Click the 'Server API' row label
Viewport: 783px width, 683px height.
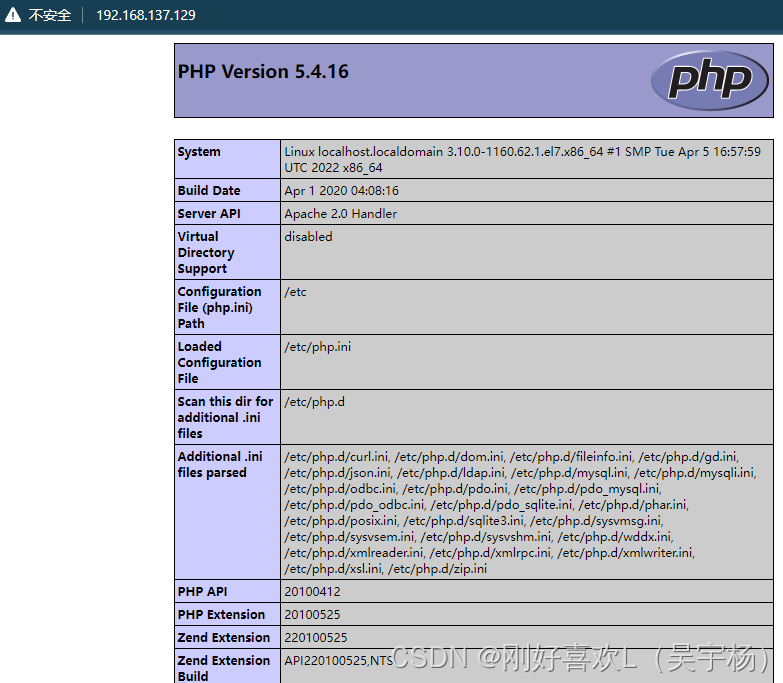coord(209,213)
